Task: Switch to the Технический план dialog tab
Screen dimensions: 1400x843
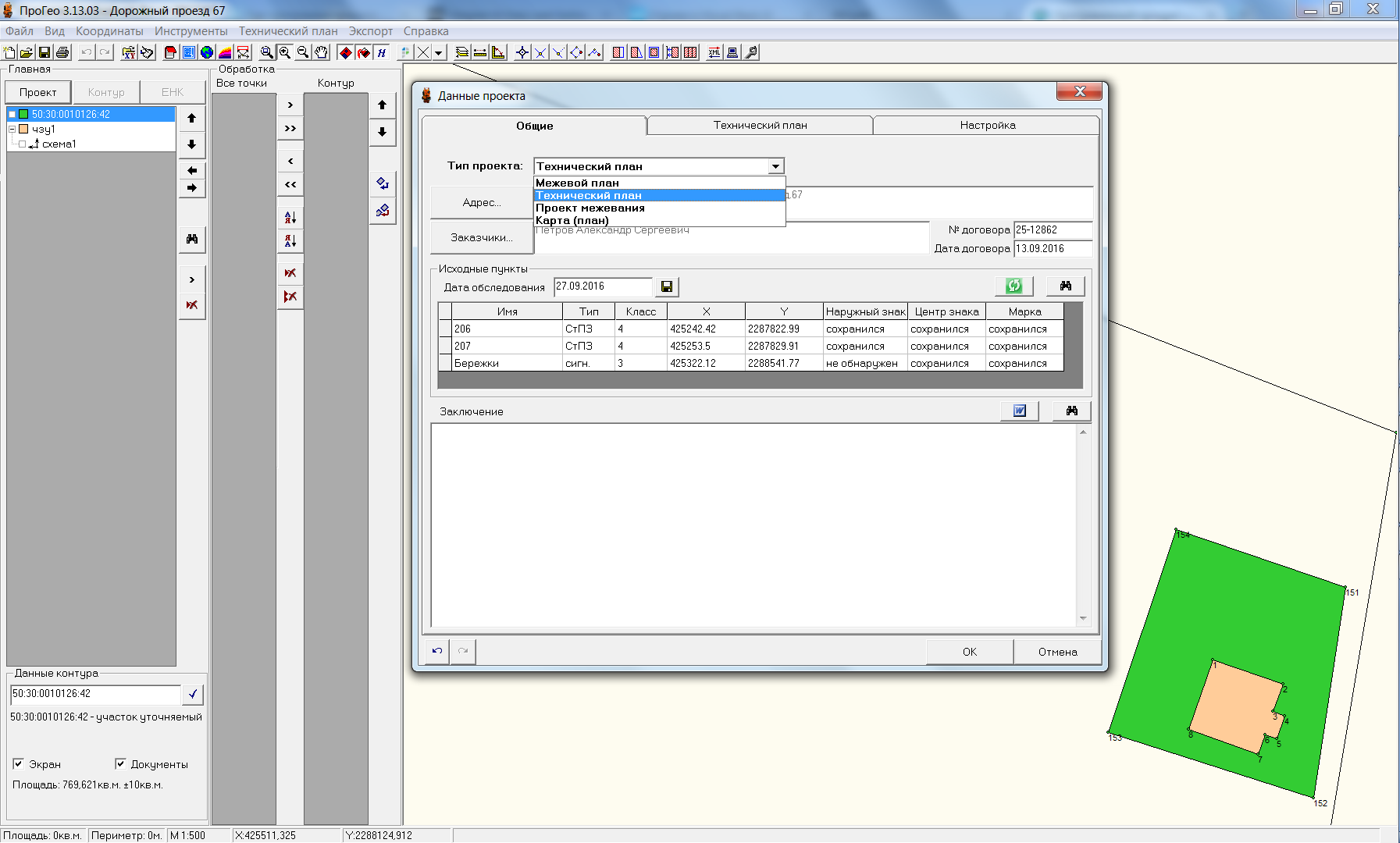Action: coord(760,125)
